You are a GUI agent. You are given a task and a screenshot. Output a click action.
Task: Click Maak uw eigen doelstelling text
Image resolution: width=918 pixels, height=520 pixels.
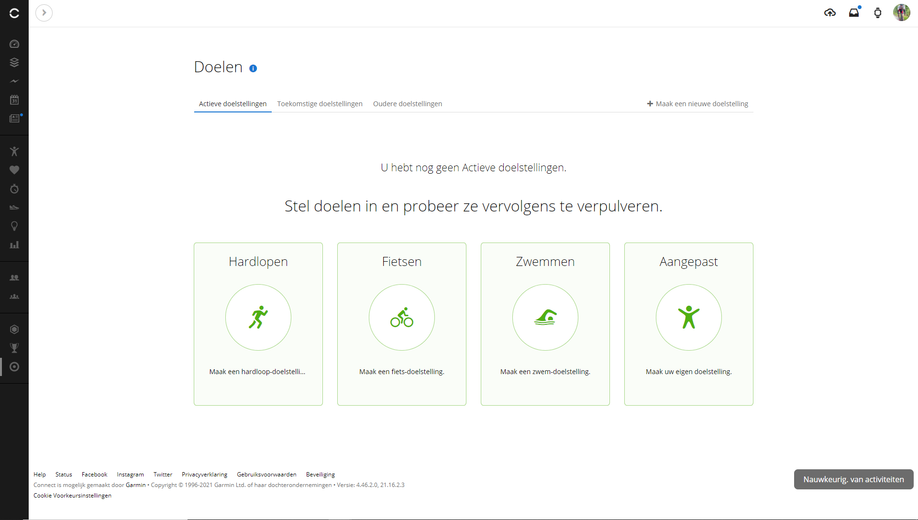[688, 372]
